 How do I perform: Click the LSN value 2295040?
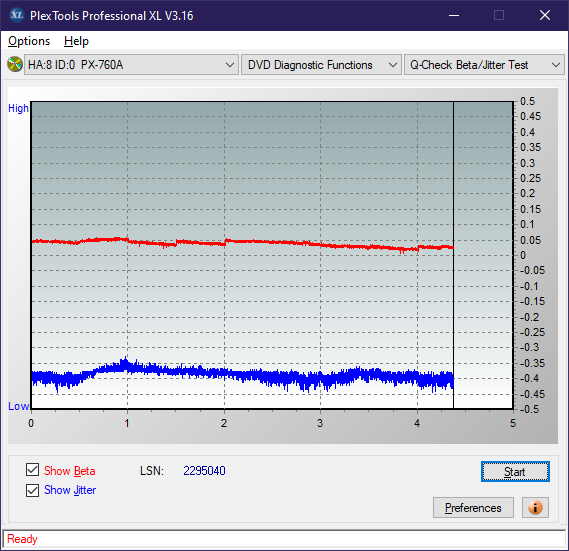tap(204, 471)
